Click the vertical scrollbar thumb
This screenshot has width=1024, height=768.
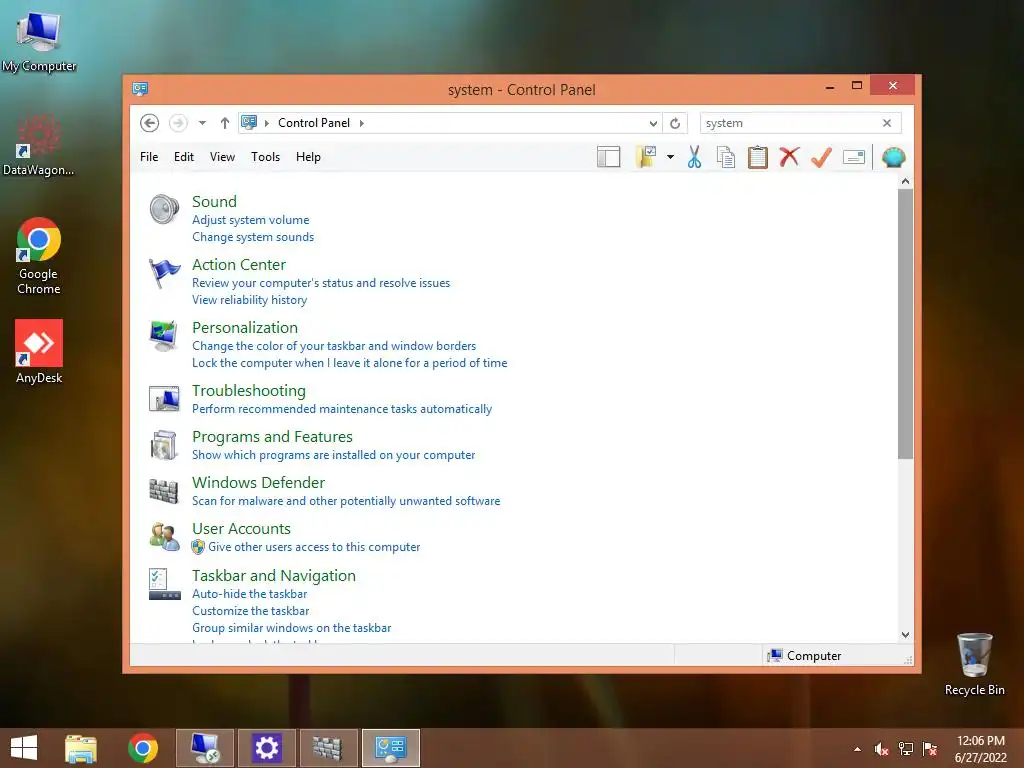click(905, 324)
